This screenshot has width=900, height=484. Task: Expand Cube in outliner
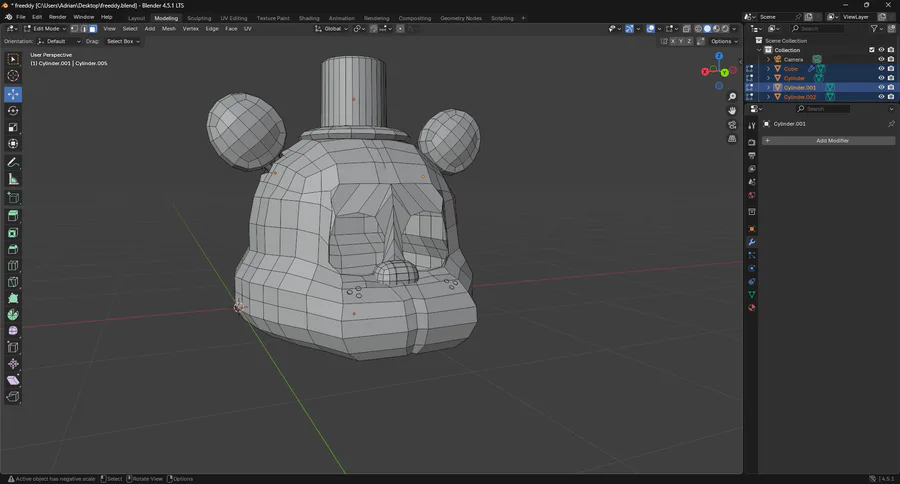[x=769, y=69]
